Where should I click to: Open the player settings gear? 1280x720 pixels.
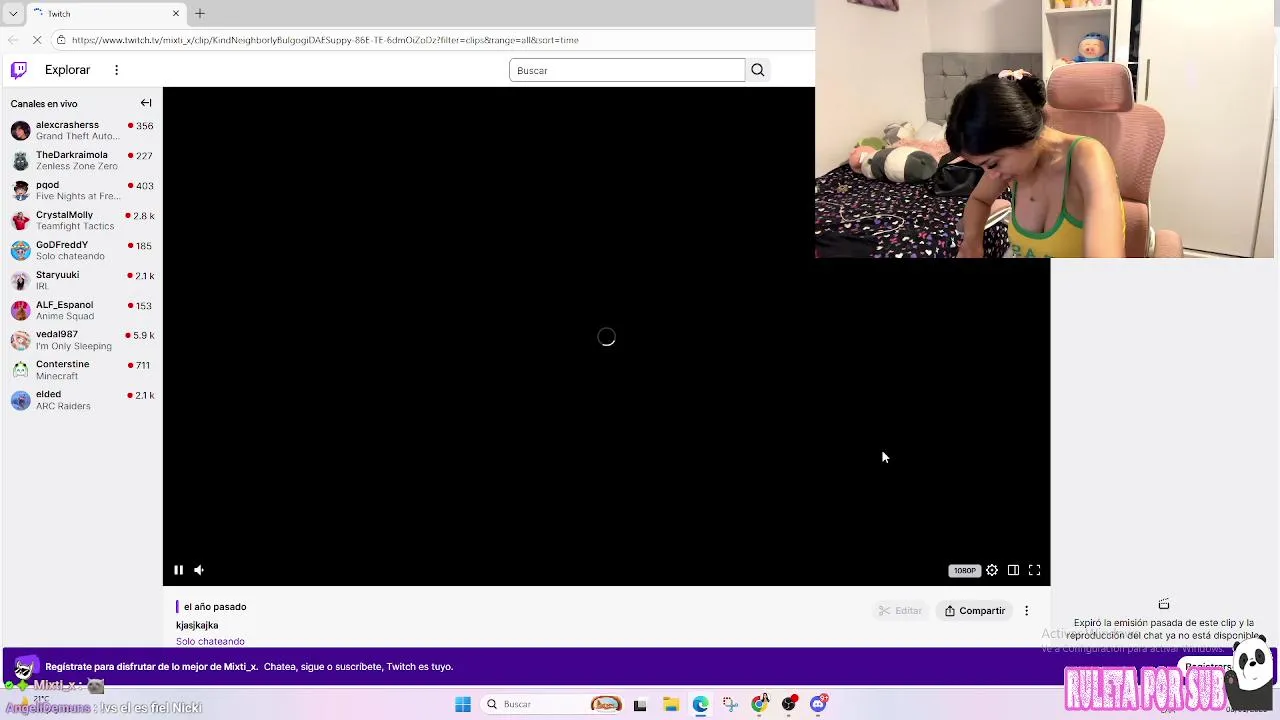click(x=992, y=570)
